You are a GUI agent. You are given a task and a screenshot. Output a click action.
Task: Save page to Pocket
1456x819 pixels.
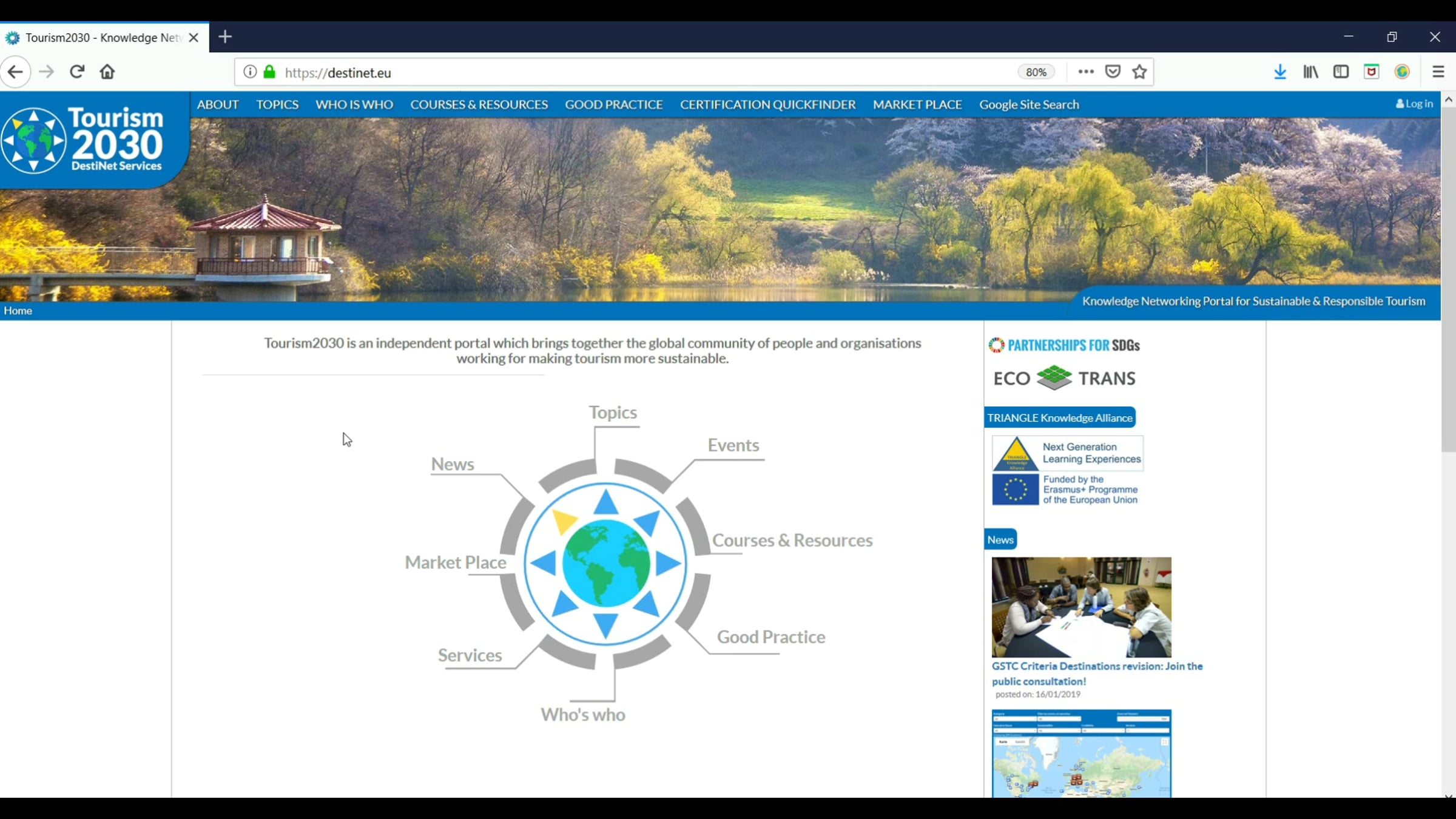(1113, 72)
